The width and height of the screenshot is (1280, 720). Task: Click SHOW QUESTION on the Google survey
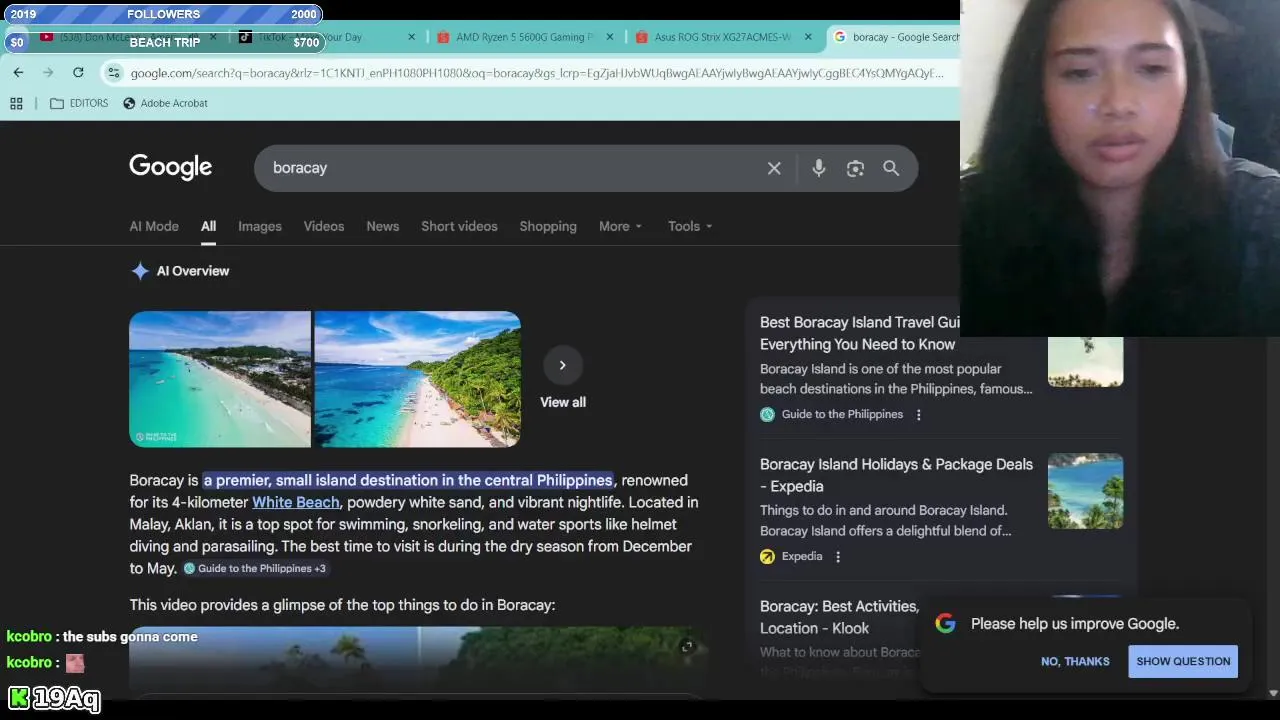point(1183,661)
